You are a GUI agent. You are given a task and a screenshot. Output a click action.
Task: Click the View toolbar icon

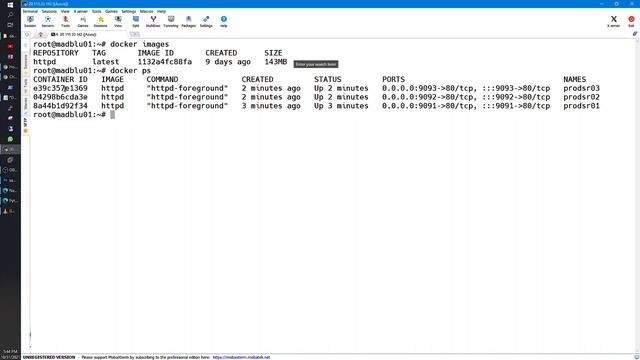(118, 21)
